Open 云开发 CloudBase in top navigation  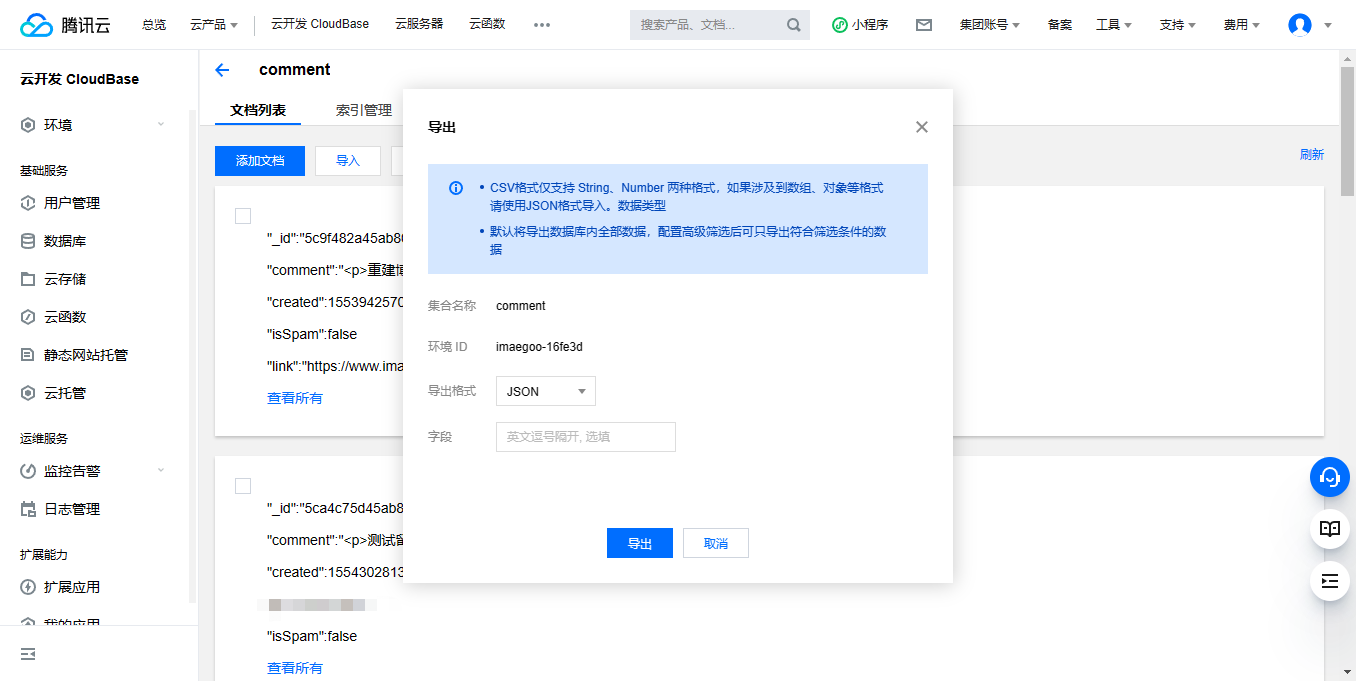[320, 24]
